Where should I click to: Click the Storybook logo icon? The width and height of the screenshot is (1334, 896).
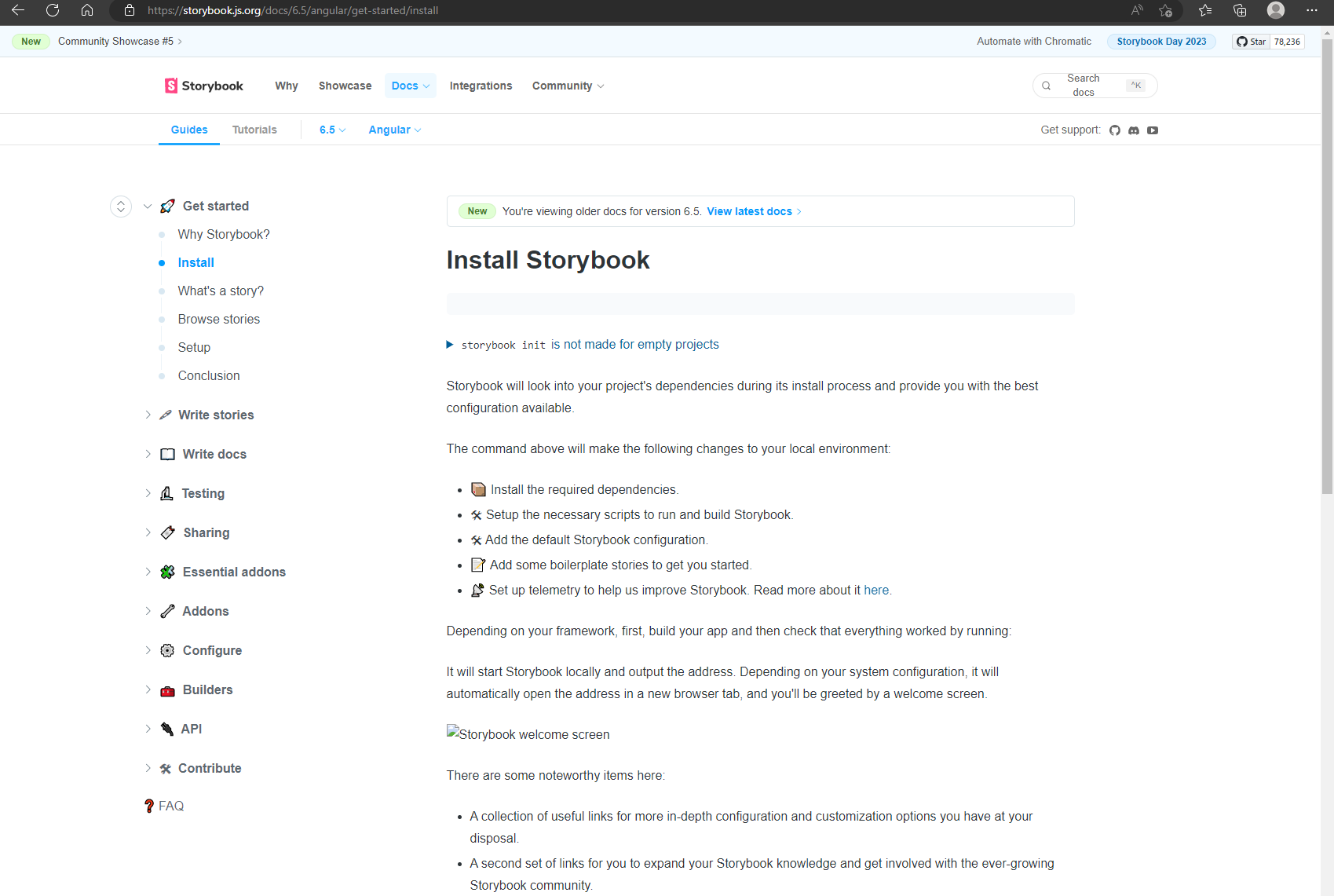click(171, 86)
